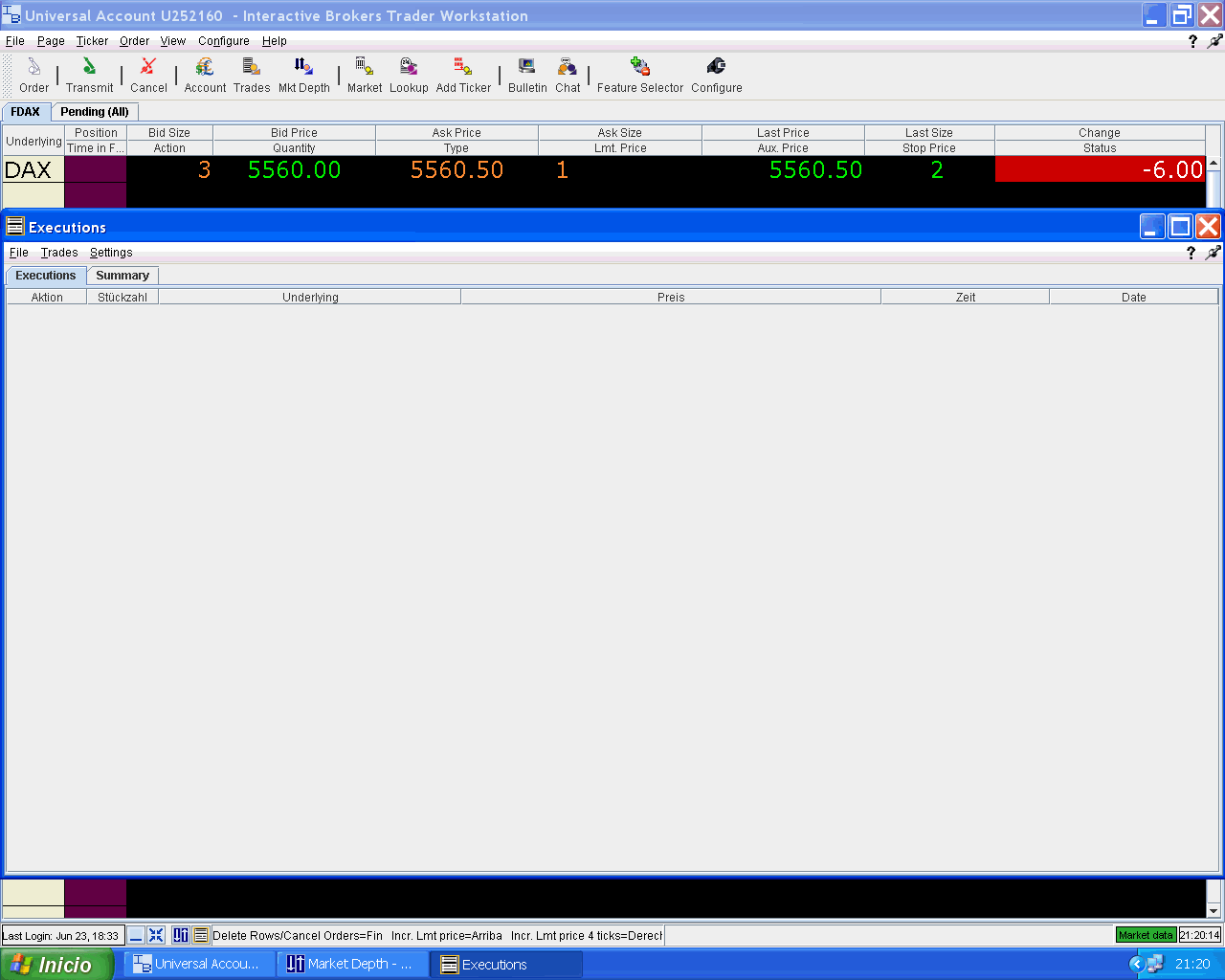Open the Trades toolbar icon
1225x980 pixels.
pyautogui.click(x=252, y=75)
